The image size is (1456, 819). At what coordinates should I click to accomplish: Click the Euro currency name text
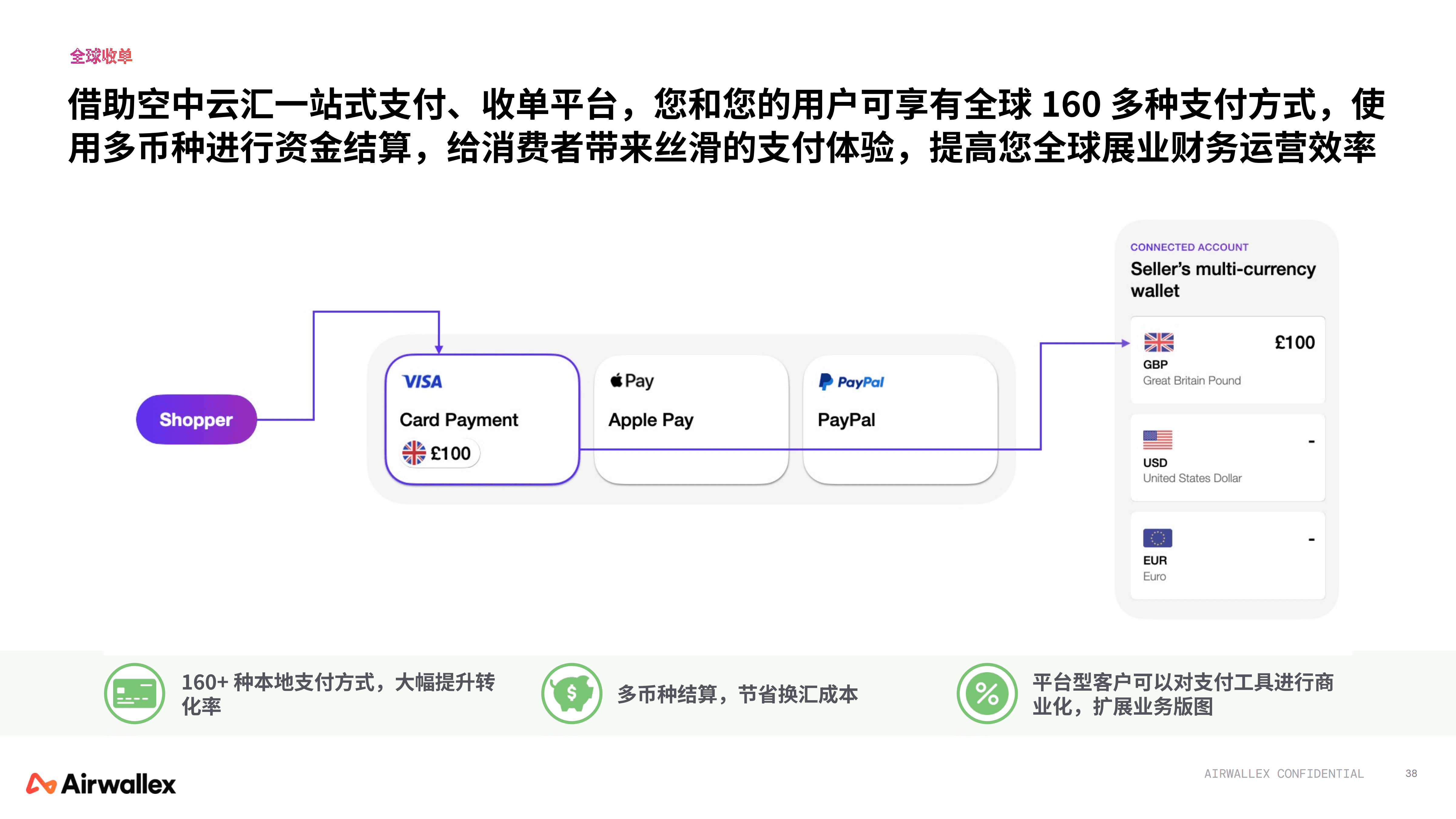(x=1154, y=577)
